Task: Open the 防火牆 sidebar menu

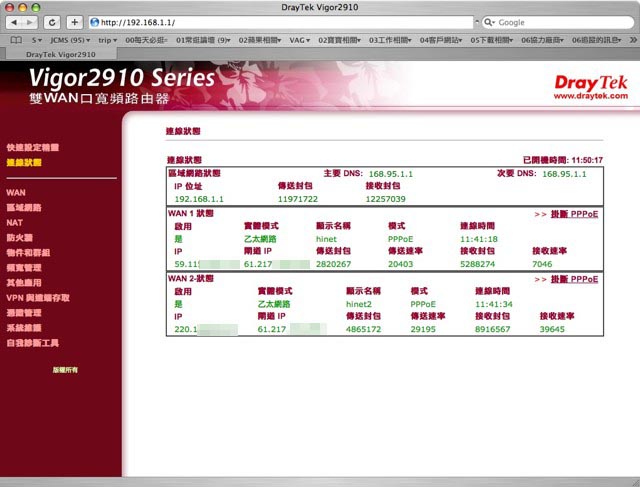Action: coord(19,238)
